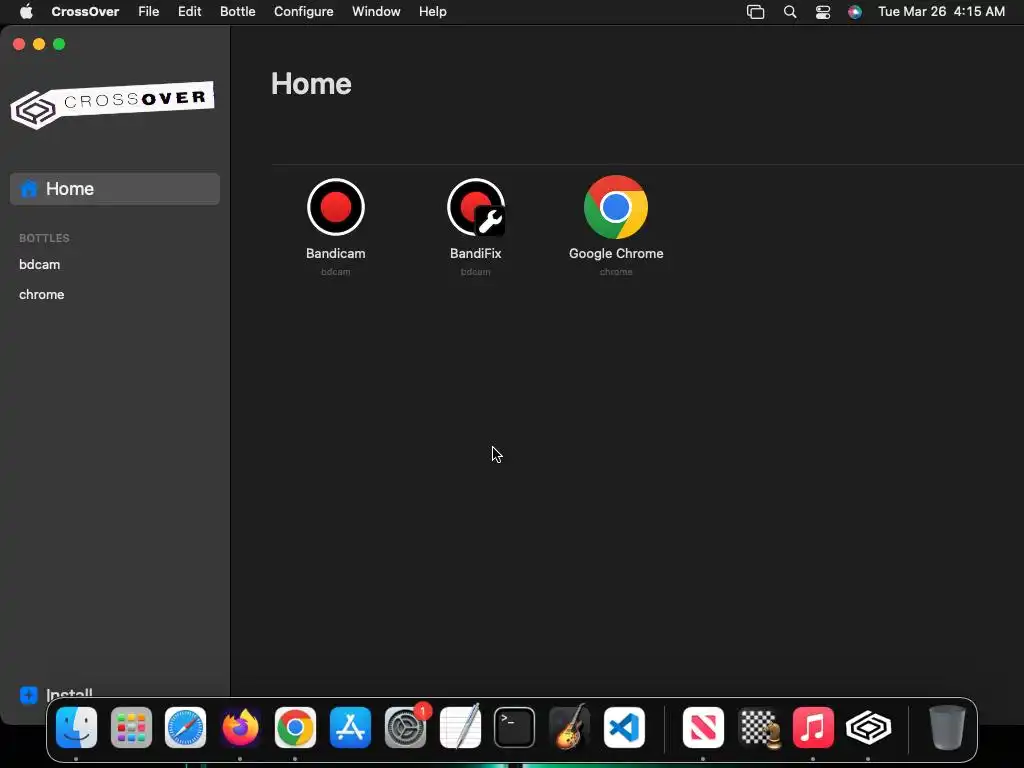Open the BandiFix repair tool icon
The image size is (1024, 768).
476,207
